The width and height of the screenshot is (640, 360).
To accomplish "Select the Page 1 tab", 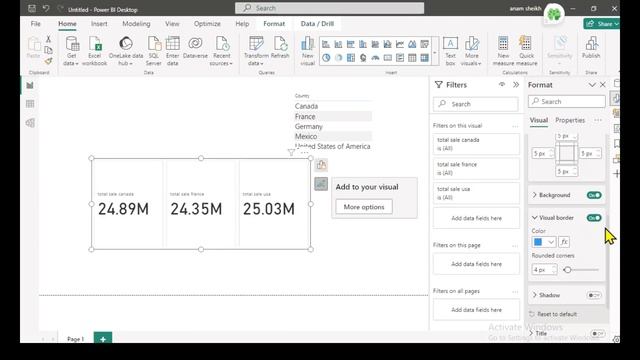I will (76, 339).
